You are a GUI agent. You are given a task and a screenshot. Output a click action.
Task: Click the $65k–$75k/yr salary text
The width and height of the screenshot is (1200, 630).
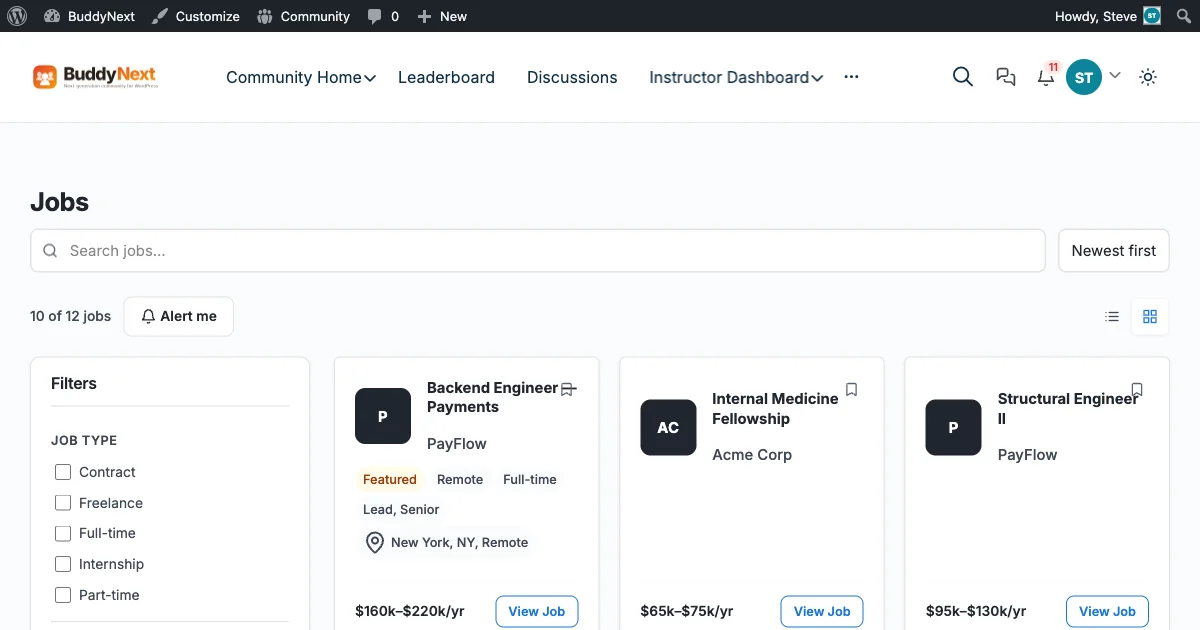point(687,611)
